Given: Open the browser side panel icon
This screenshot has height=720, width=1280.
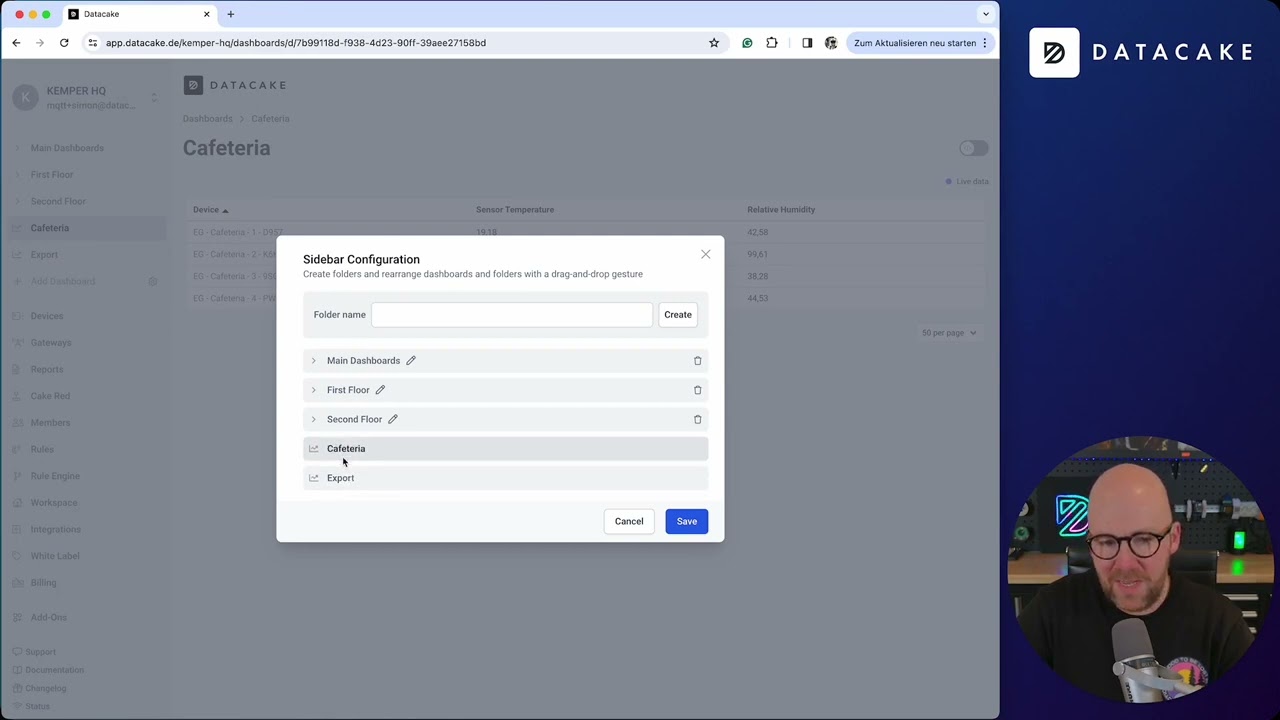Looking at the screenshot, I should (x=807, y=43).
